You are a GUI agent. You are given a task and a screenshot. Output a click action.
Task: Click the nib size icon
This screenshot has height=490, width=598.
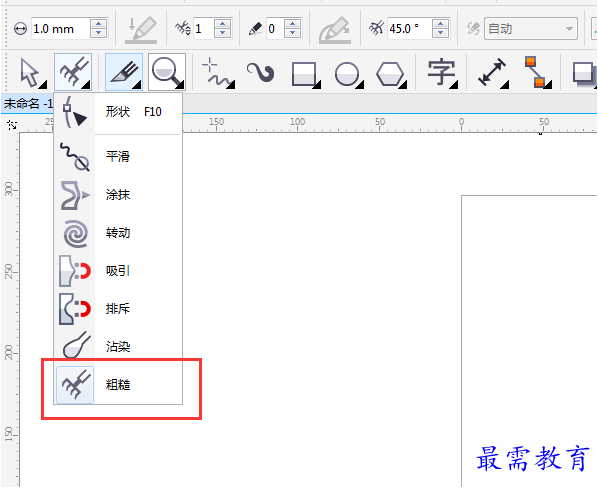(x=20, y=29)
